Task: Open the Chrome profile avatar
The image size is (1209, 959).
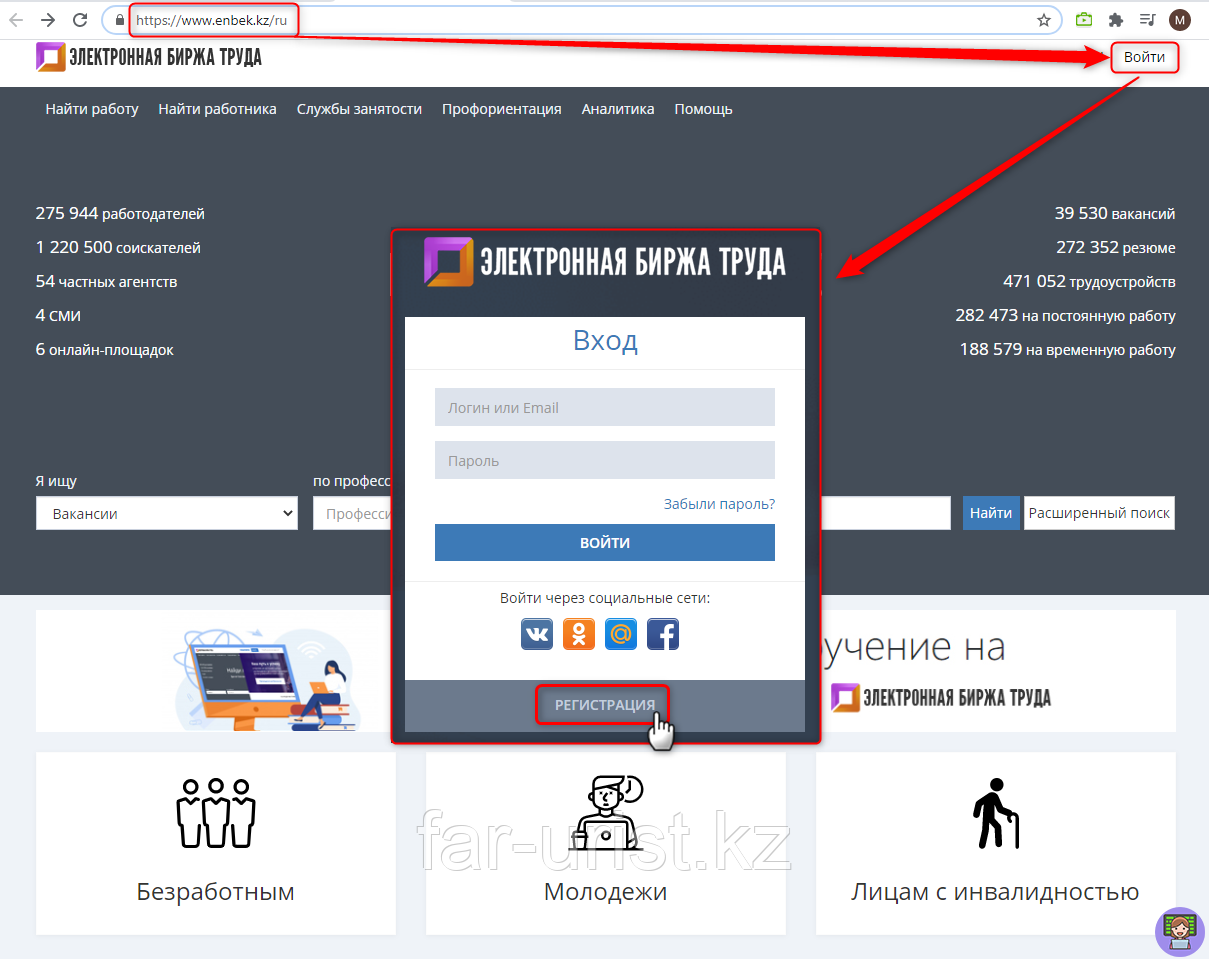Action: click(x=1180, y=20)
